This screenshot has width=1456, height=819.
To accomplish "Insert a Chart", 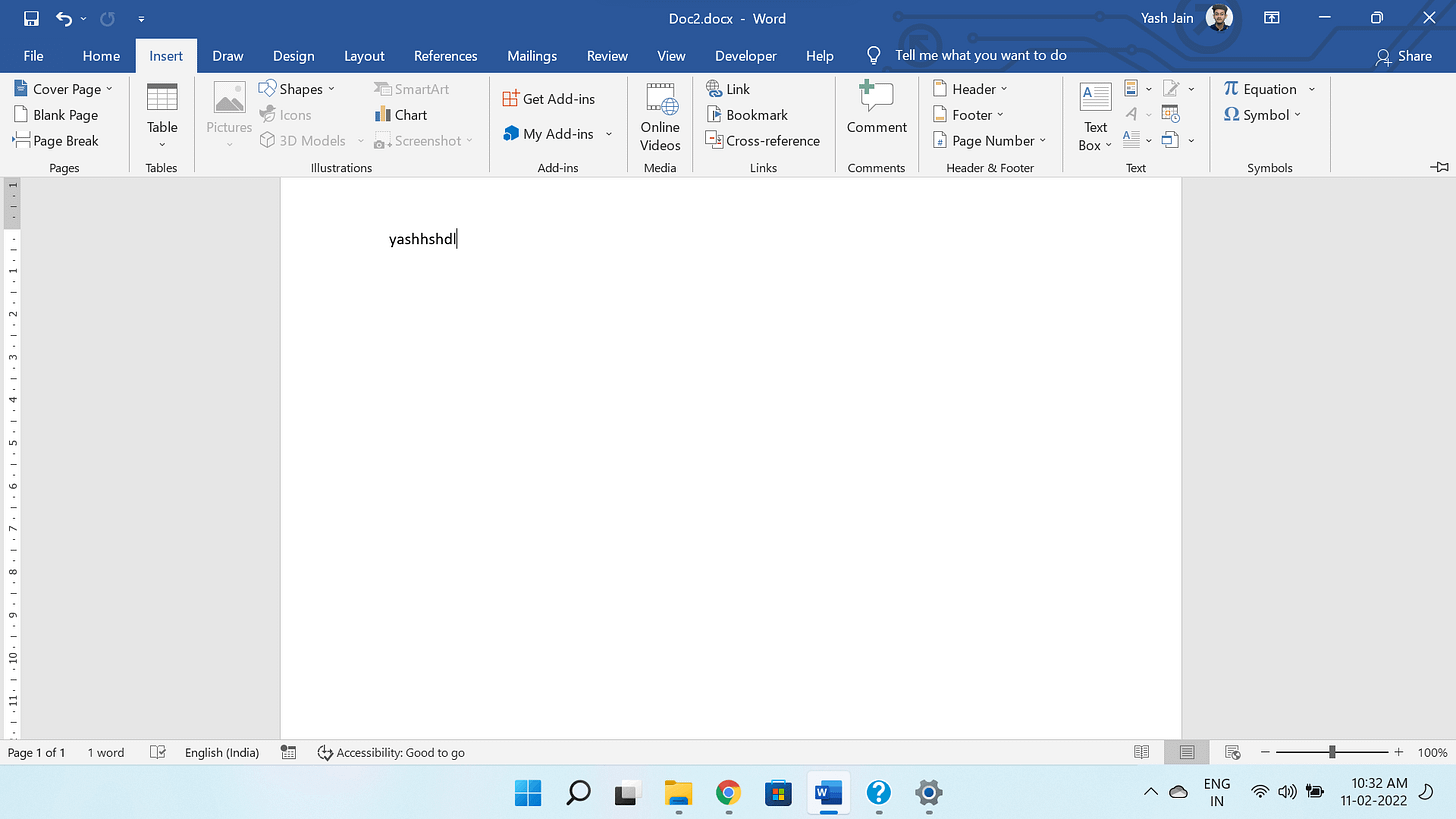I will 400,114.
